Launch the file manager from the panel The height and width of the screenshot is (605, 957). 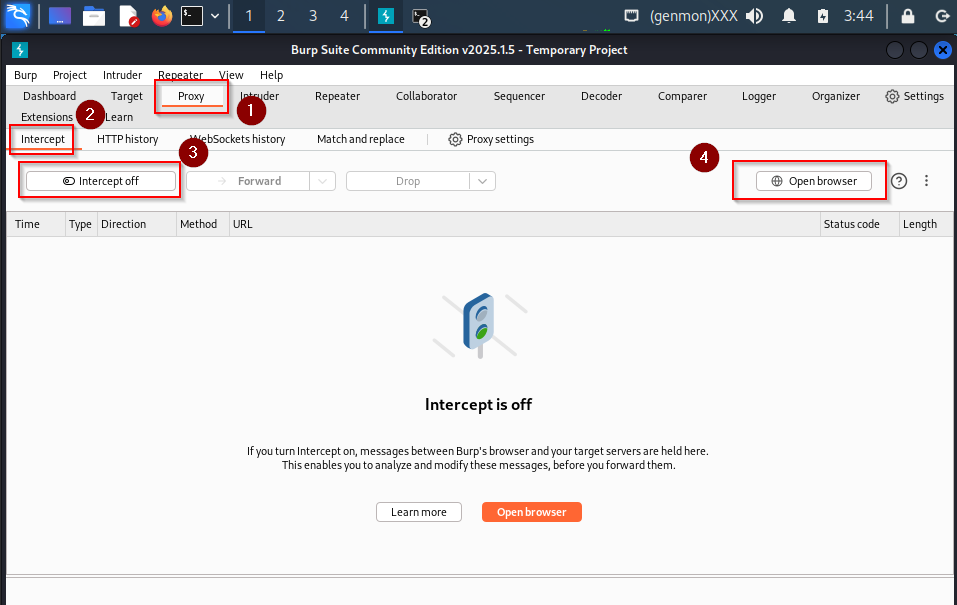tap(94, 16)
